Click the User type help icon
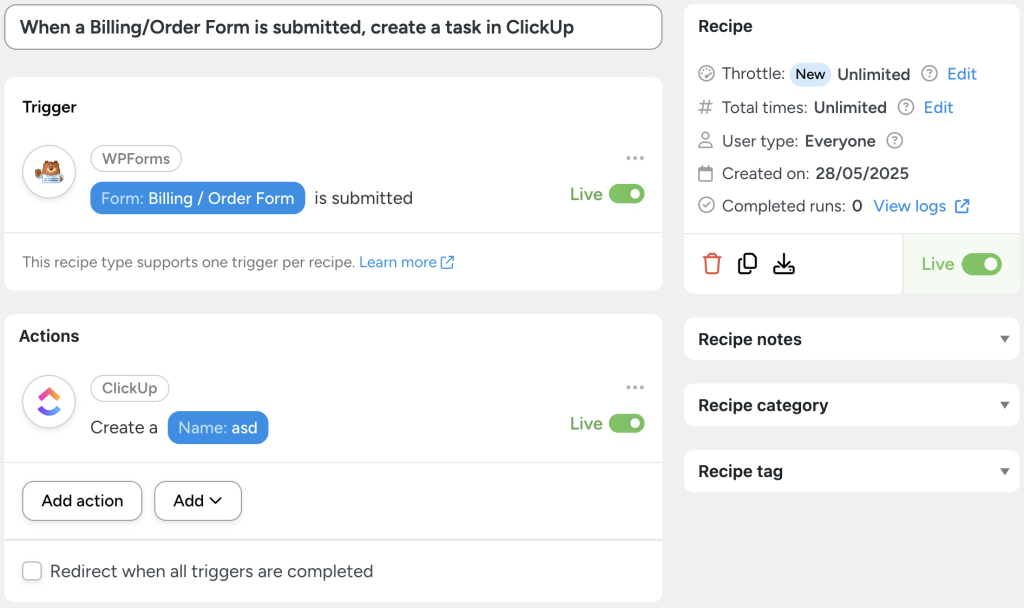The height and width of the screenshot is (608, 1024). [893, 141]
